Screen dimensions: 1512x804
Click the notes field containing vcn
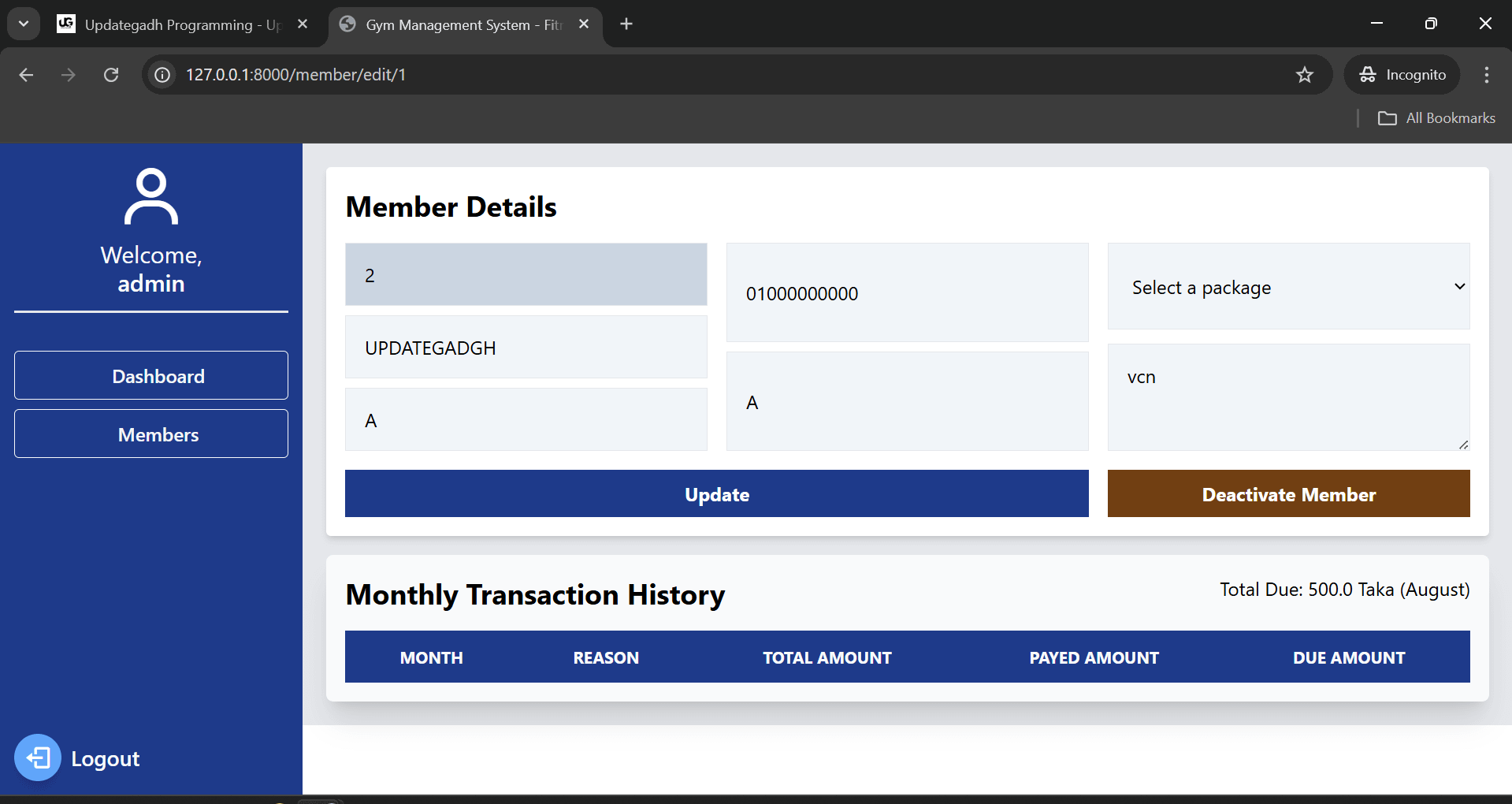click(x=1287, y=397)
